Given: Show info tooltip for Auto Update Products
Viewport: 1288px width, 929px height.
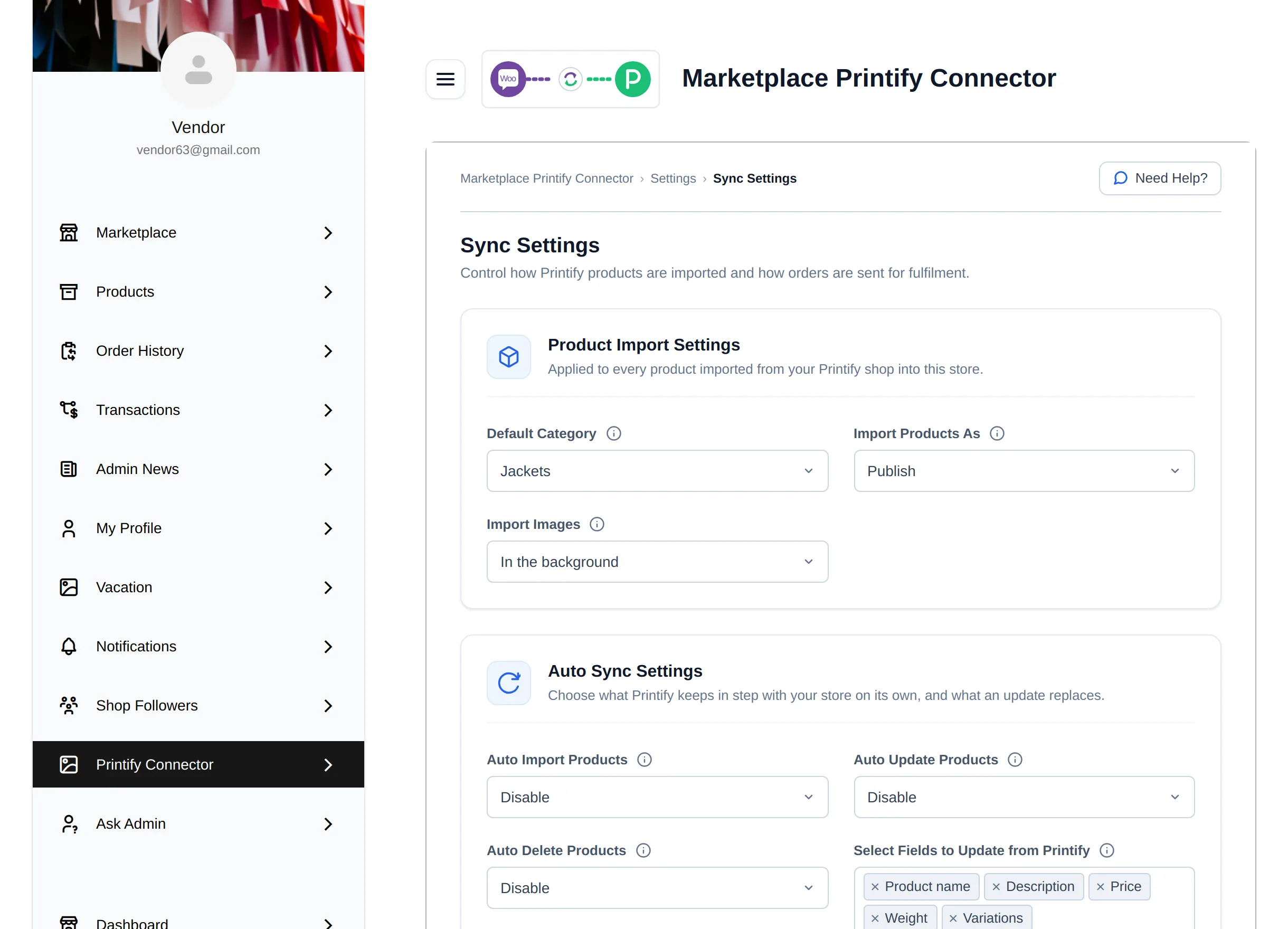Looking at the screenshot, I should pyautogui.click(x=1015, y=760).
